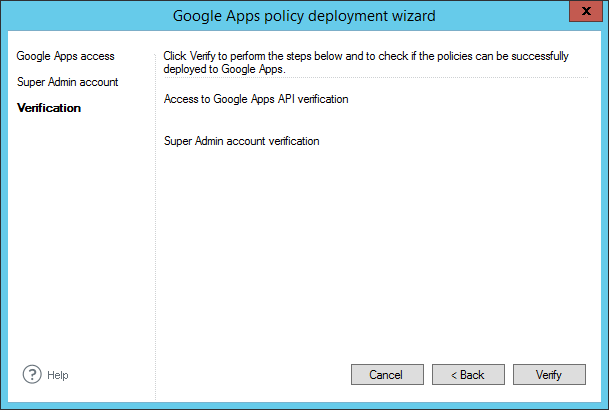The image size is (609, 410).
Task: Click the Help question mark icon
Action: (x=32, y=374)
